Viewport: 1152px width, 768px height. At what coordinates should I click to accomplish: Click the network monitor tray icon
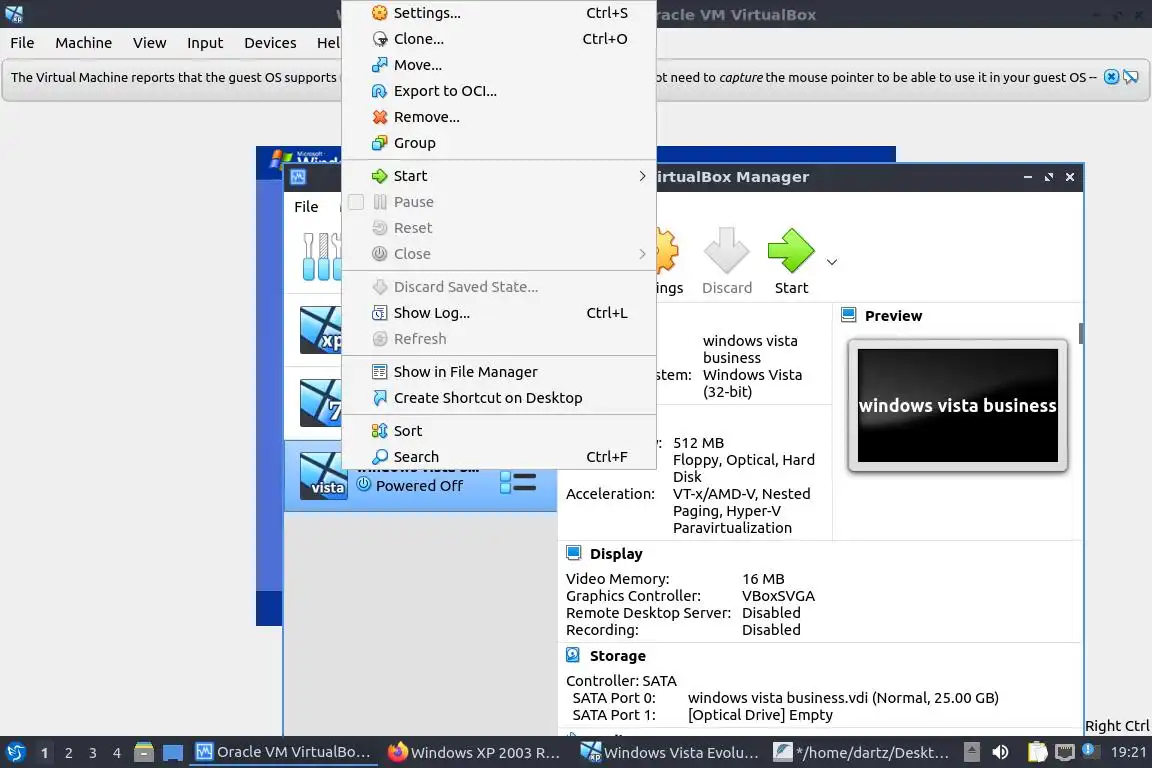pos(1065,753)
